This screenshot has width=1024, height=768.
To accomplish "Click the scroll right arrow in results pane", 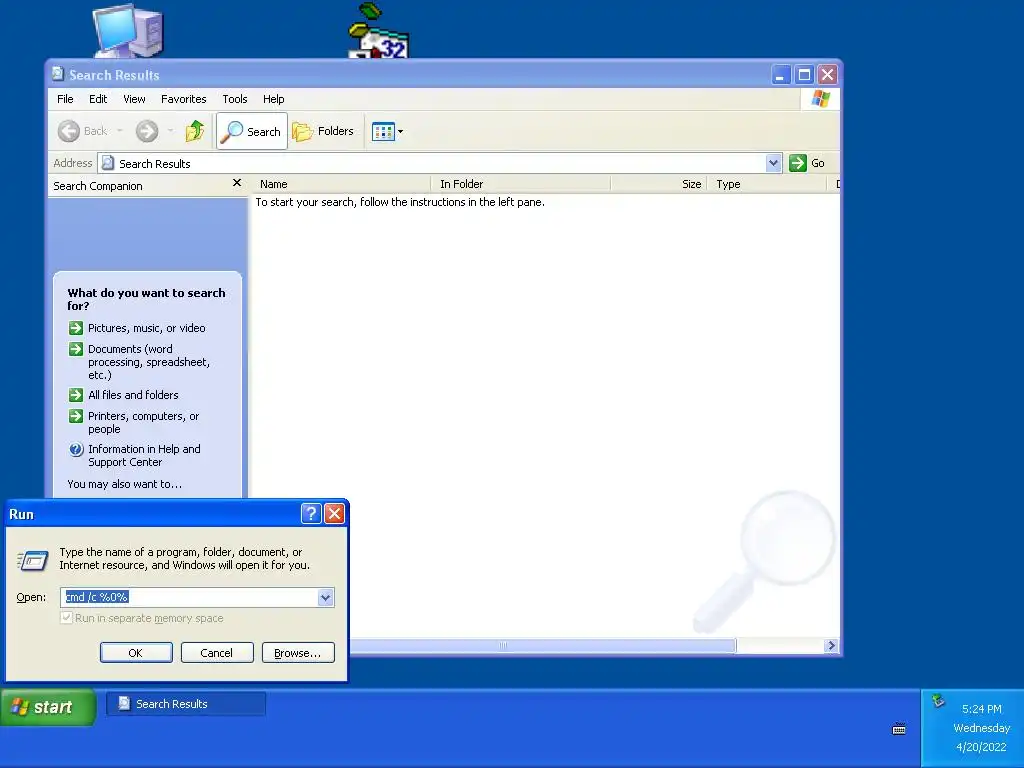I will (x=831, y=646).
